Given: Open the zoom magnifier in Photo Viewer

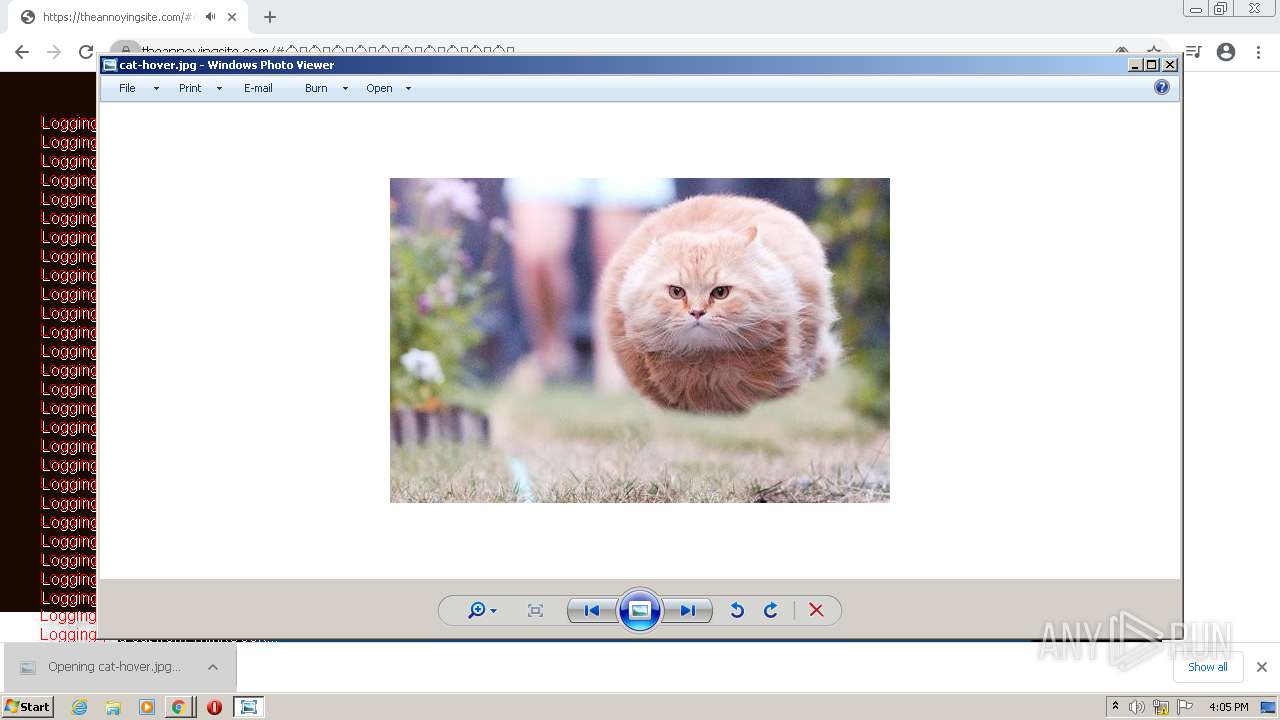Looking at the screenshot, I should pos(477,610).
